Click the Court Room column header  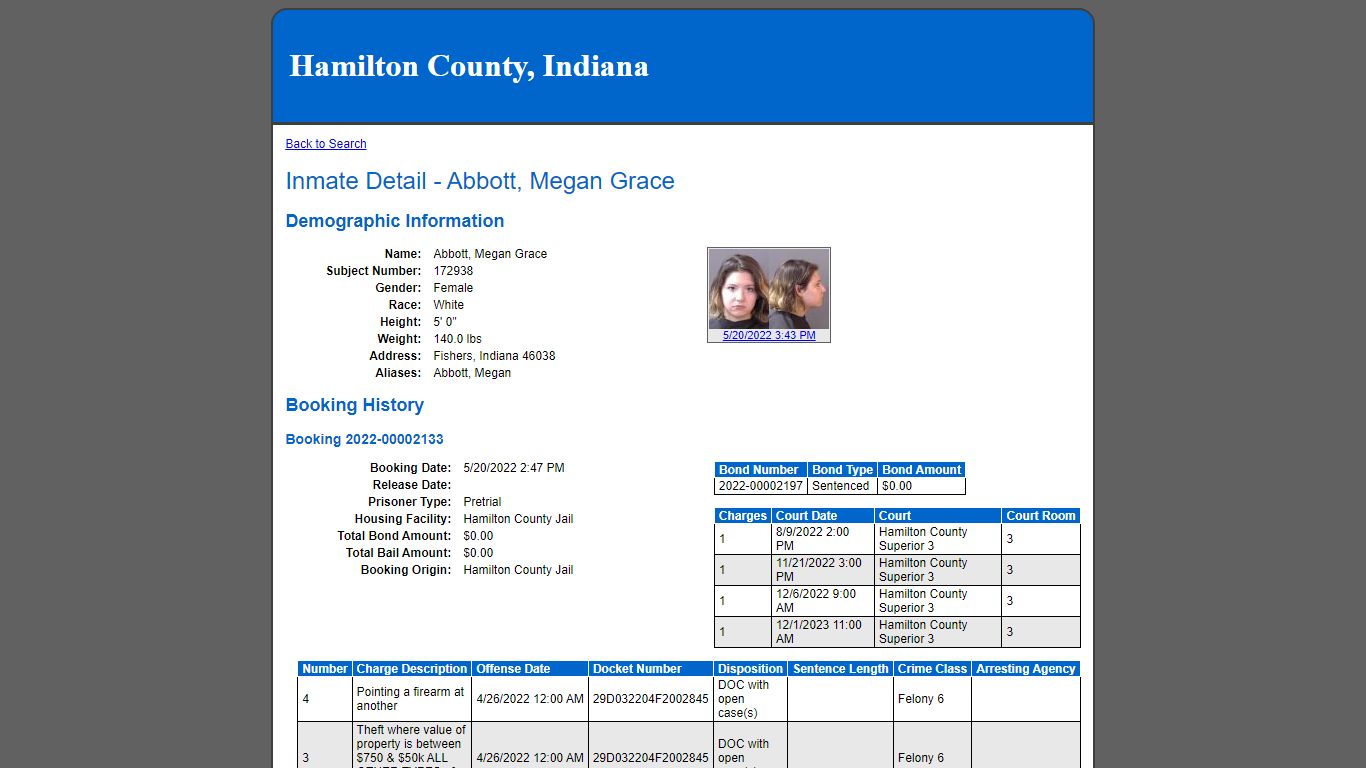click(1041, 516)
